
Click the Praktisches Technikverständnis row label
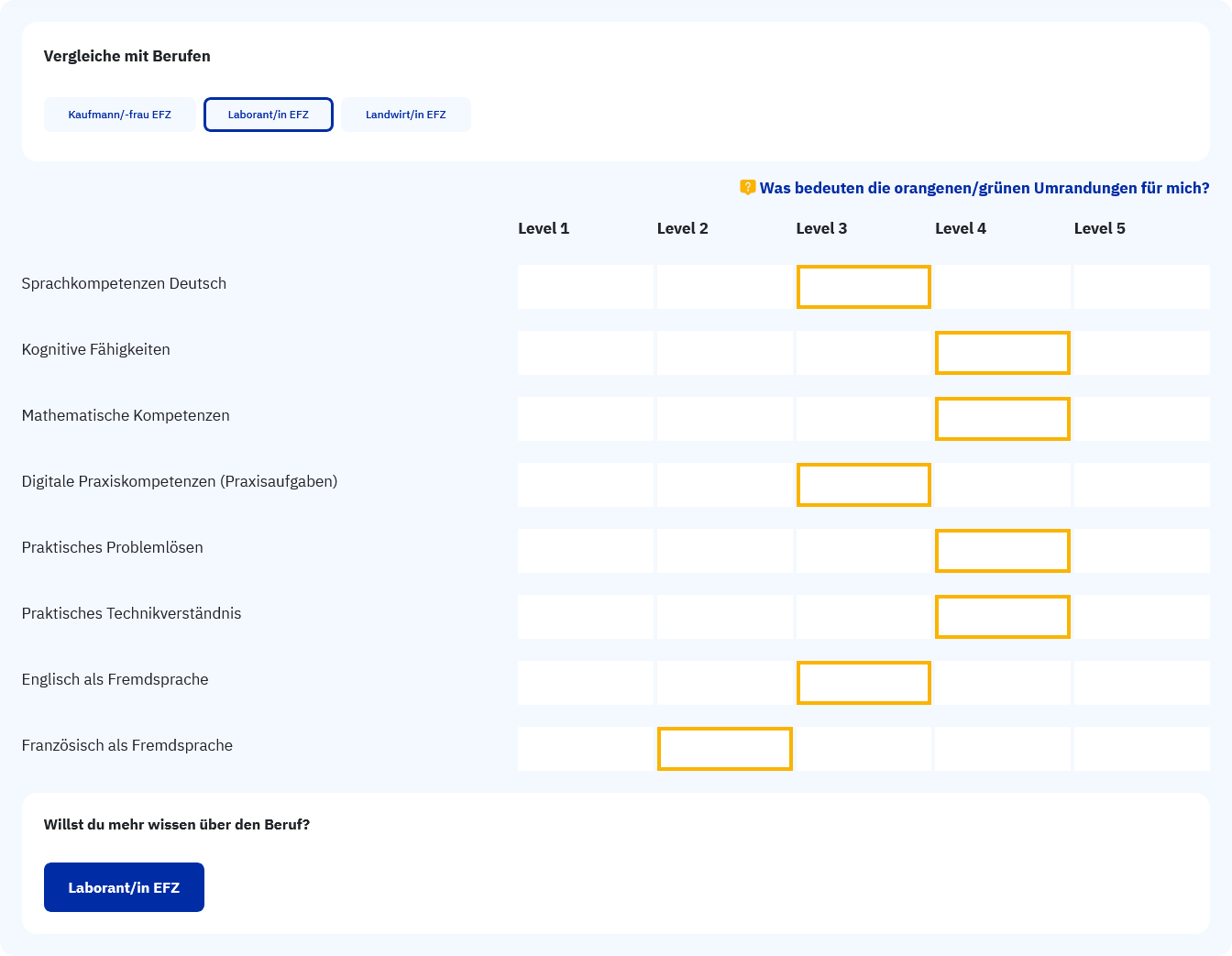click(132, 613)
